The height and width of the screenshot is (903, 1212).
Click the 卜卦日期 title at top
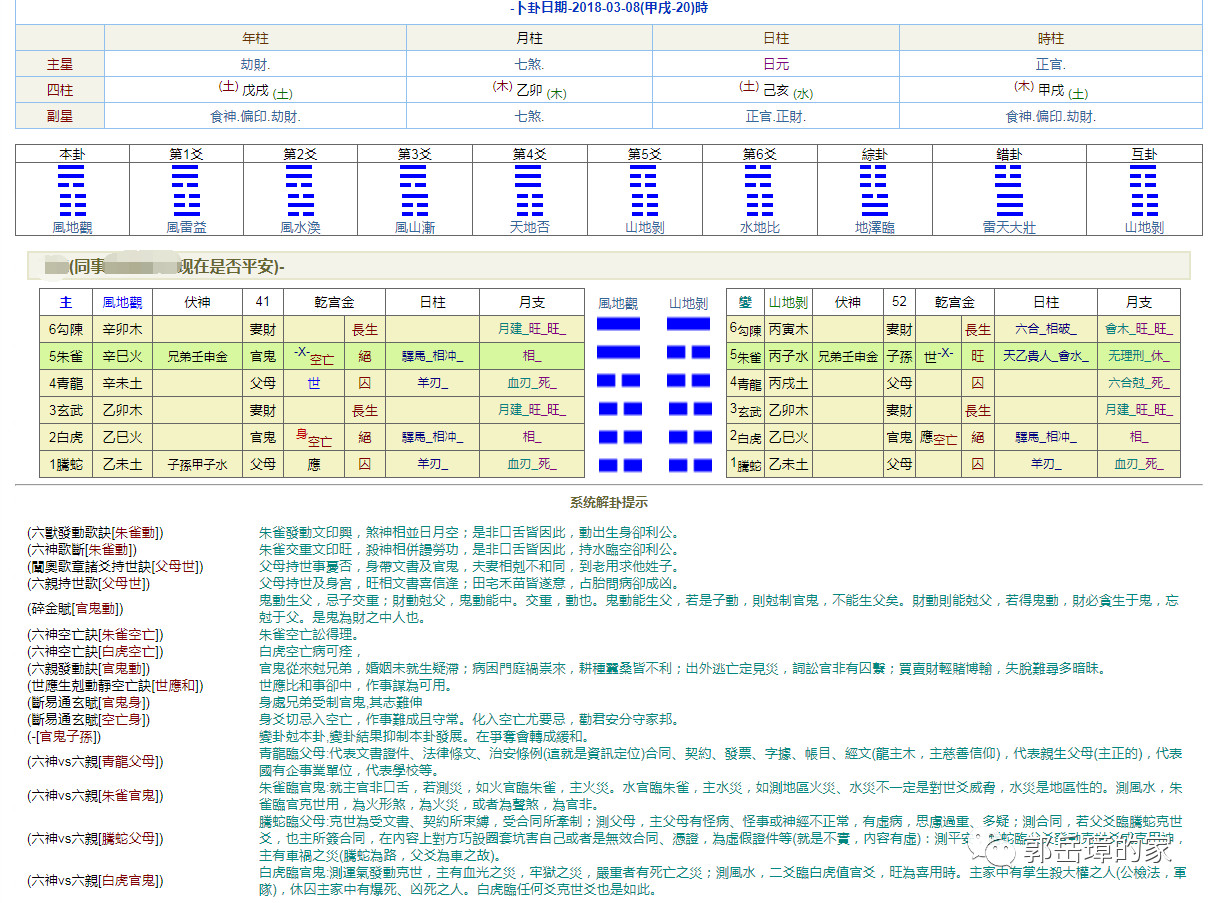tap(606, 8)
